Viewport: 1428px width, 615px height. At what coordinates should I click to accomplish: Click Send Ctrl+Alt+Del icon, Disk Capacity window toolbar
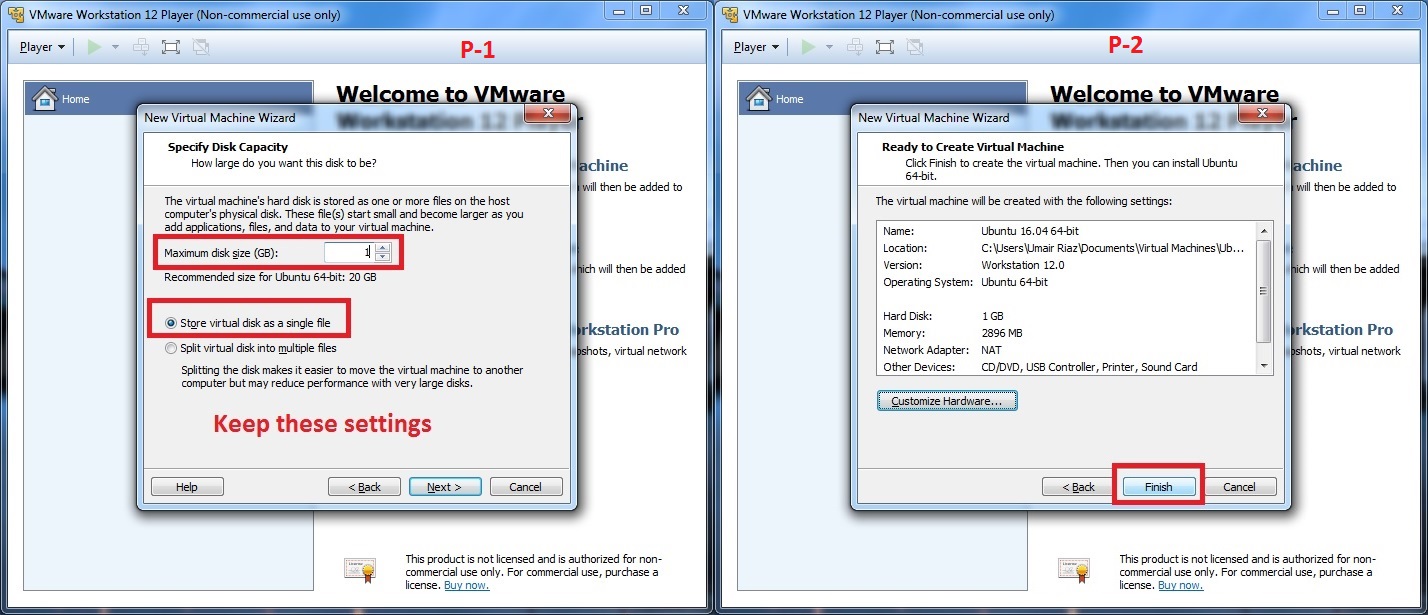tap(141, 47)
